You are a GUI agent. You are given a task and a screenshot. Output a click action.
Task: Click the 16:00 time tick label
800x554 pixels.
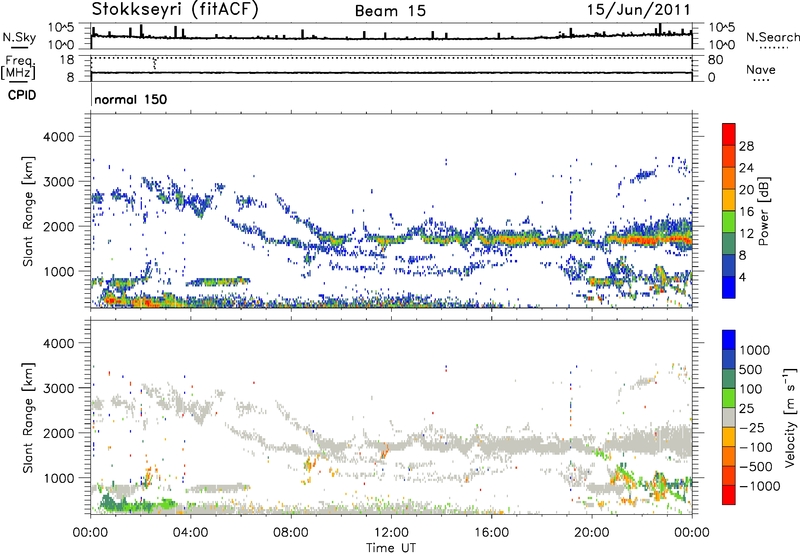[491, 533]
